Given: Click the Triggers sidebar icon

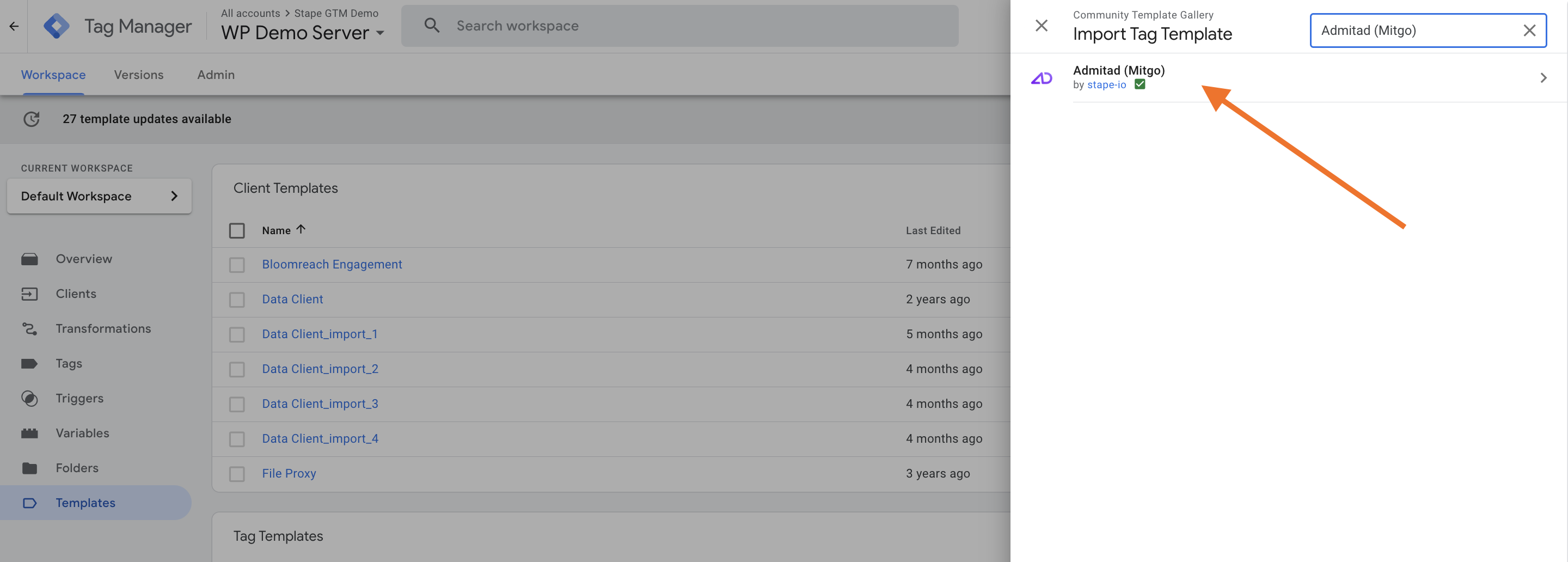Looking at the screenshot, I should point(29,398).
